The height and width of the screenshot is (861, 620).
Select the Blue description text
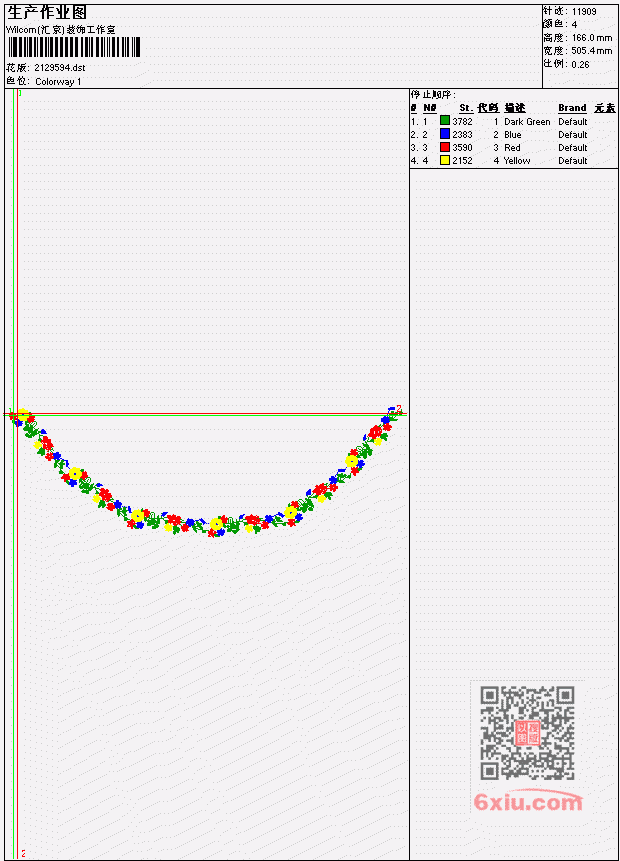(x=513, y=135)
